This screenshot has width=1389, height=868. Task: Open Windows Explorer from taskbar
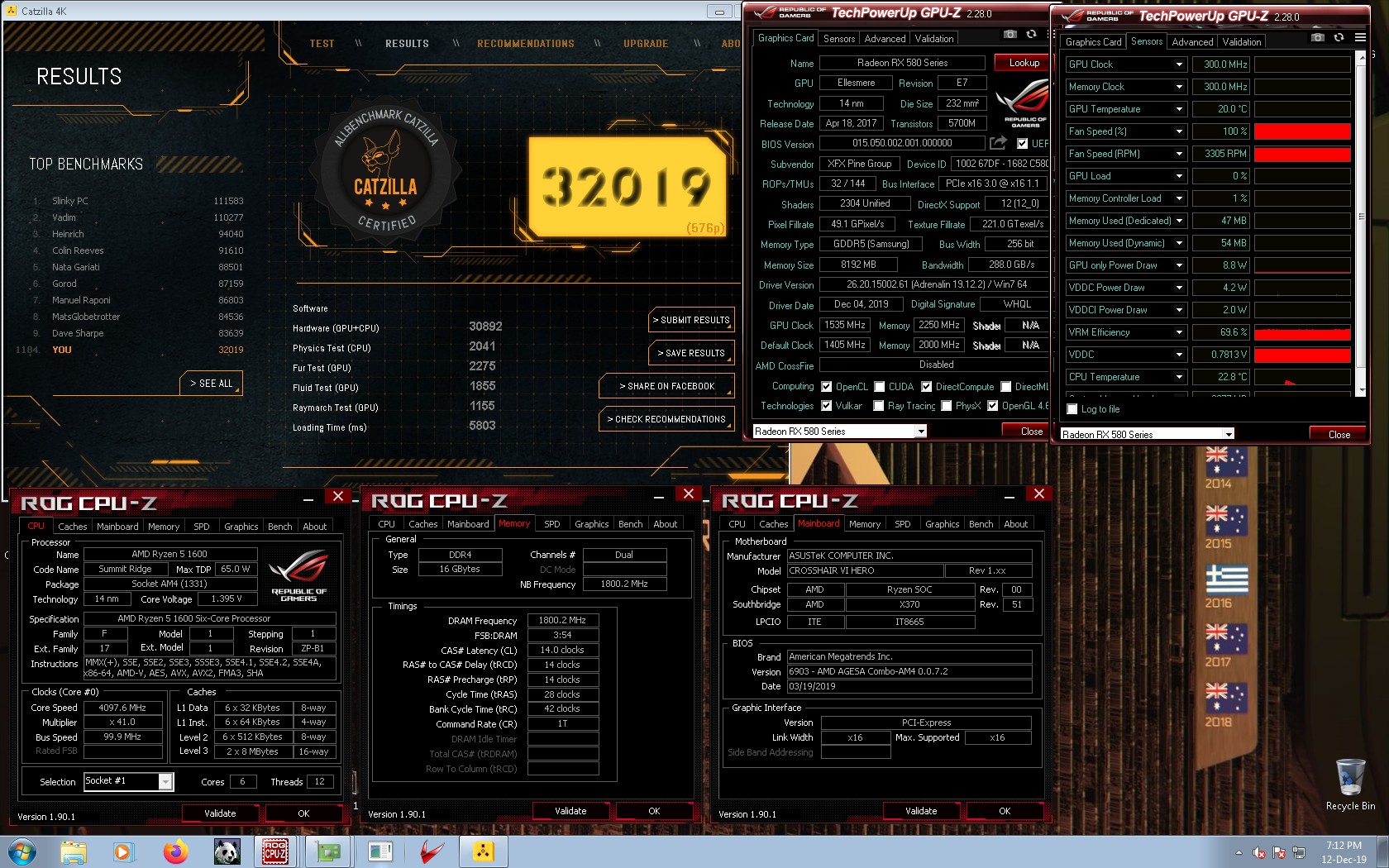tap(74, 851)
